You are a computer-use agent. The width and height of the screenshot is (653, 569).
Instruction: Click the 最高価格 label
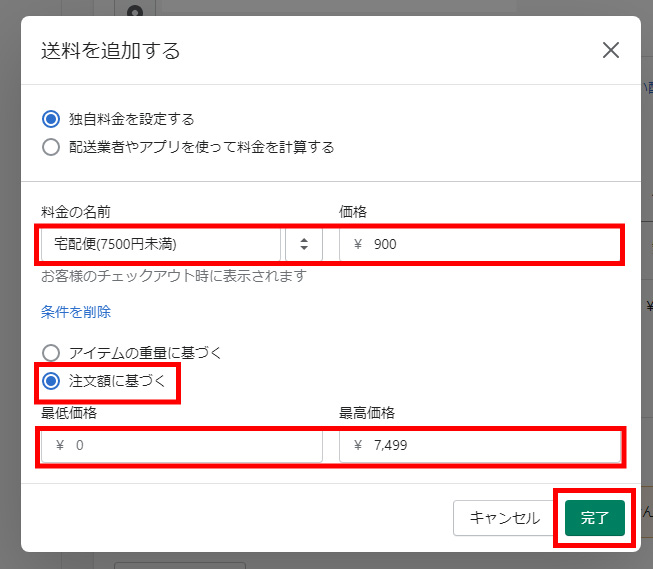coord(367,413)
